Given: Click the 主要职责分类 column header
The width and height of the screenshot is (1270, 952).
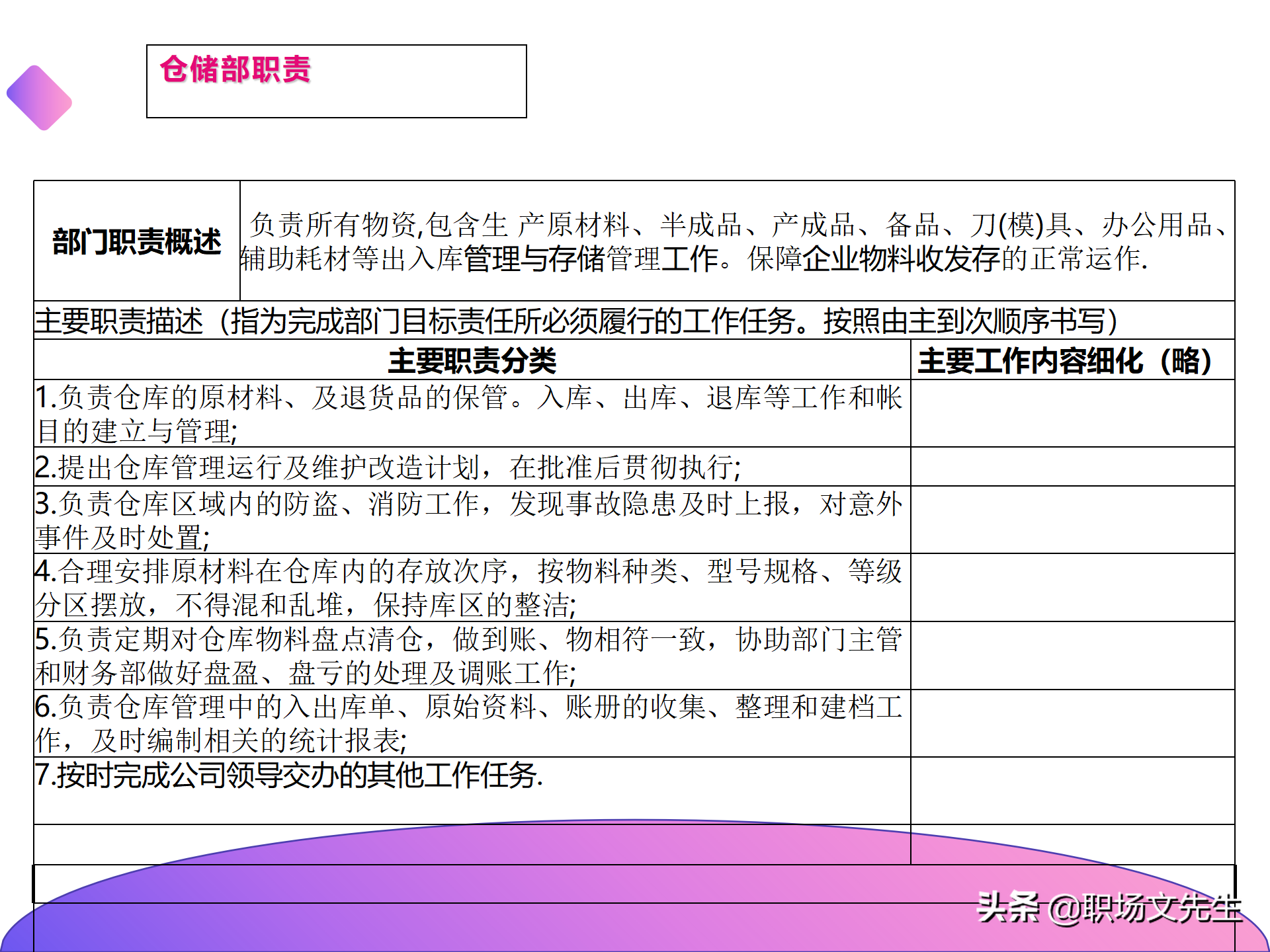Looking at the screenshot, I should (x=472, y=360).
